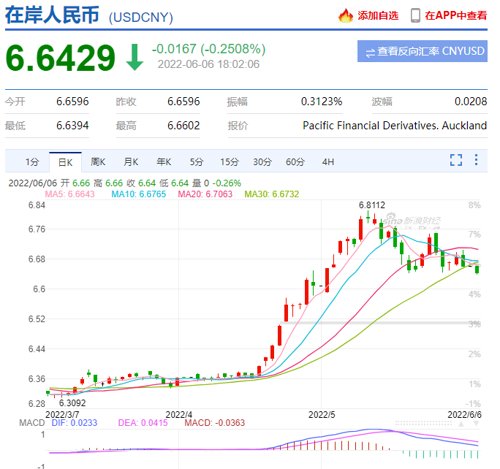Choose the 60分 interval tab
This screenshot has width=500, height=469.
coord(295,162)
